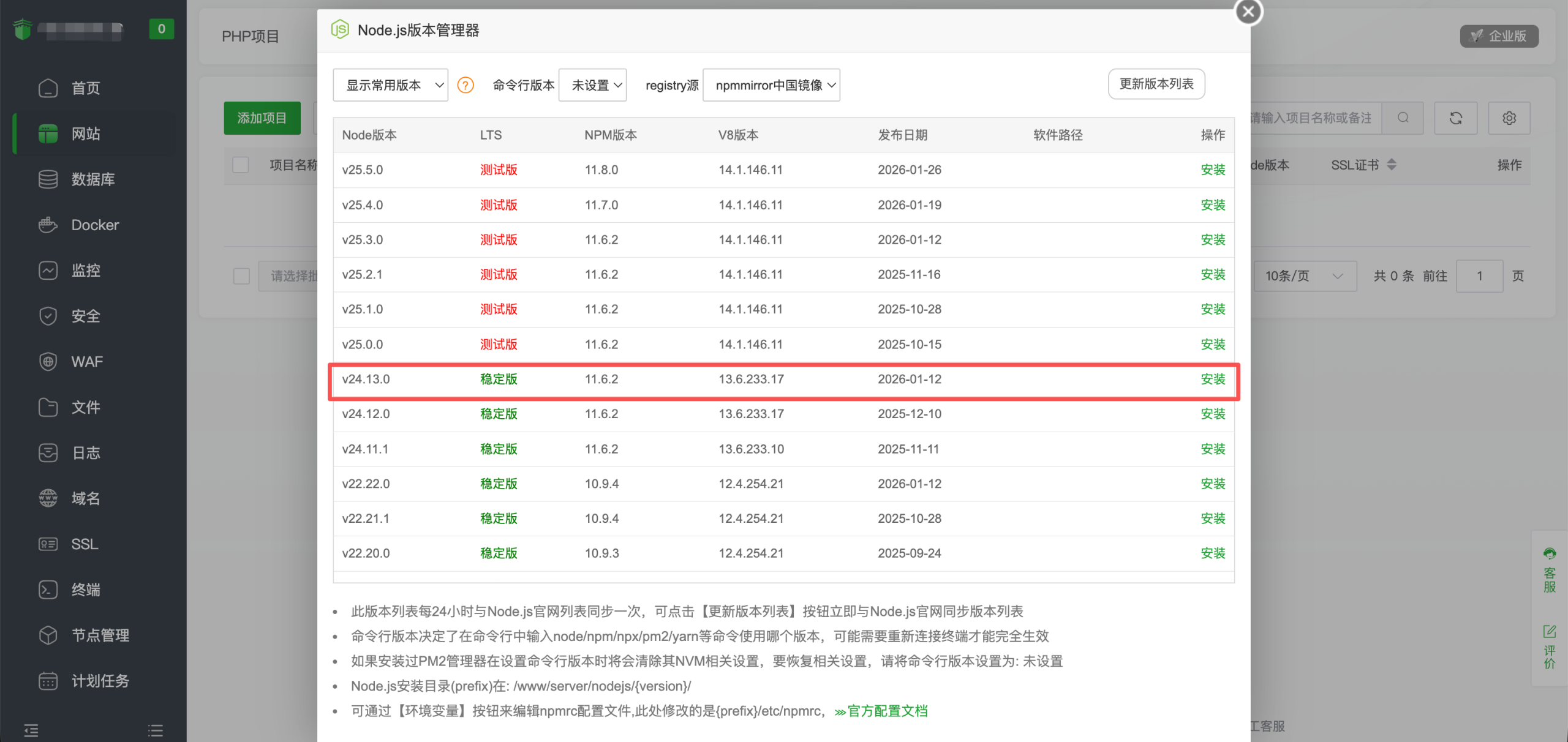This screenshot has height=742, width=1568.
Task: Open the 10条/页 page size dropdown
Action: [x=1305, y=276]
